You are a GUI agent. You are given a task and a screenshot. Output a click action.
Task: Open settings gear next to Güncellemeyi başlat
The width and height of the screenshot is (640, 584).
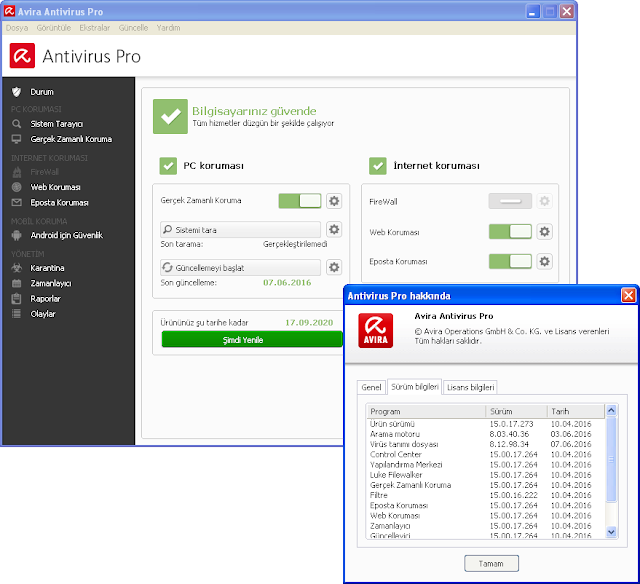(334, 267)
